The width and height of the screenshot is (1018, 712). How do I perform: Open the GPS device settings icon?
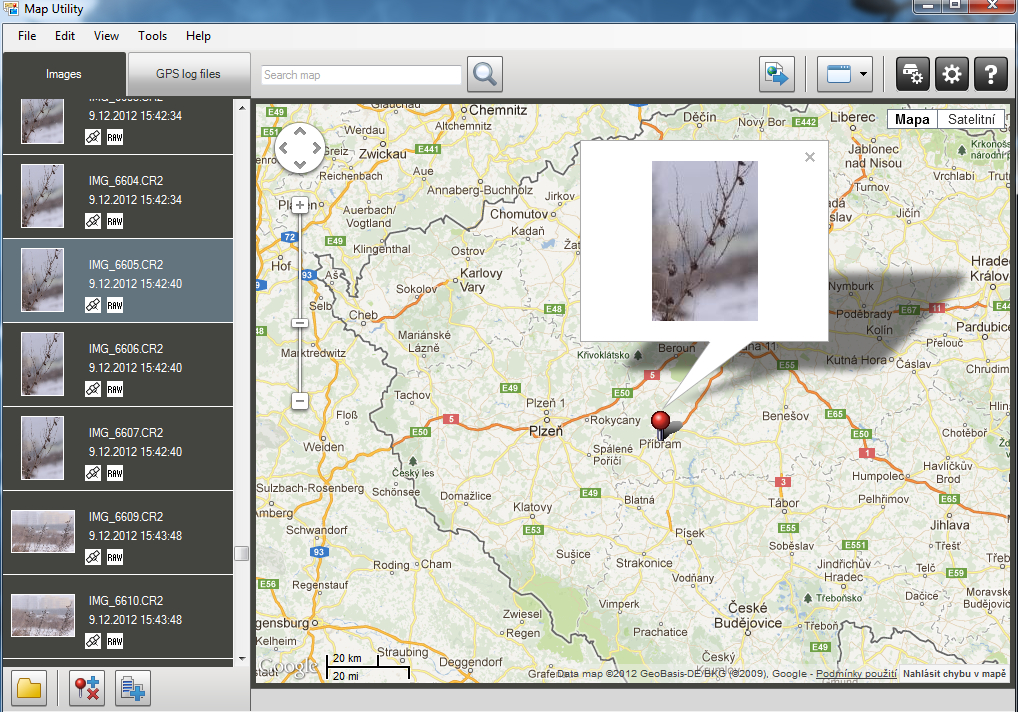coord(913,74)
